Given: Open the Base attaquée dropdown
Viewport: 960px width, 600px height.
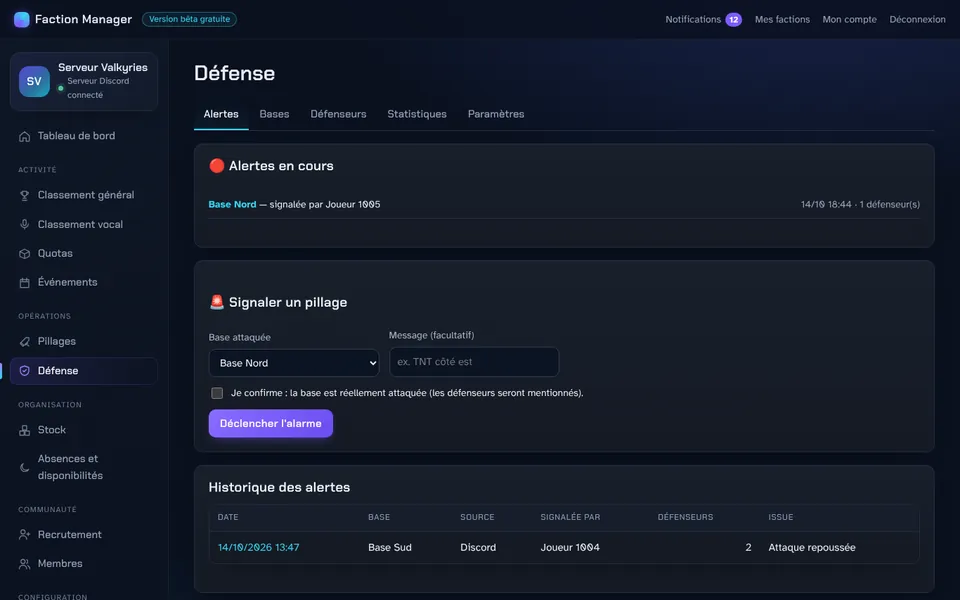Looking at the screenshot, I should (294, 363).
